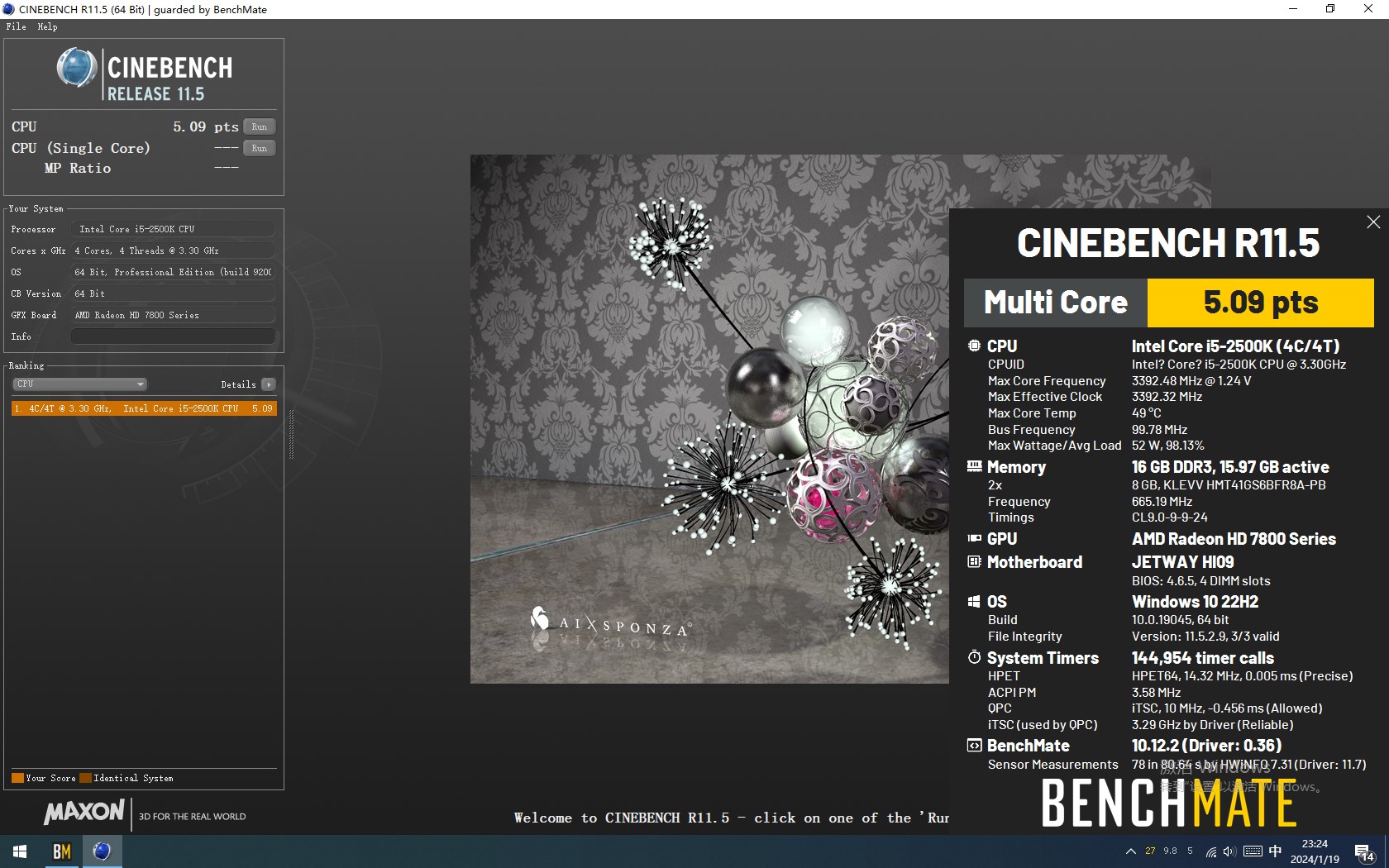Viewport: 1389px width, 868px height.
Task: Click JETWAY HI09 motherboard value
Action: (x=1182, y=562)
